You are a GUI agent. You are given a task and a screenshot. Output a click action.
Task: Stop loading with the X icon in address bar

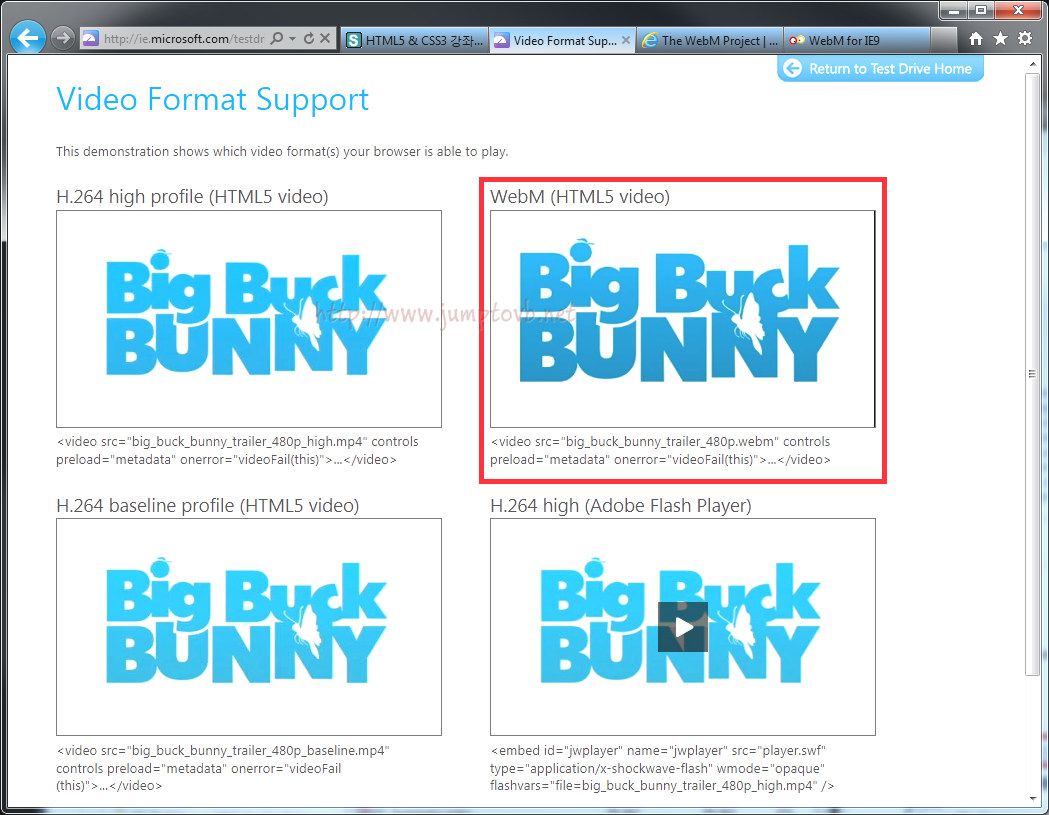(x=324, y=38)
